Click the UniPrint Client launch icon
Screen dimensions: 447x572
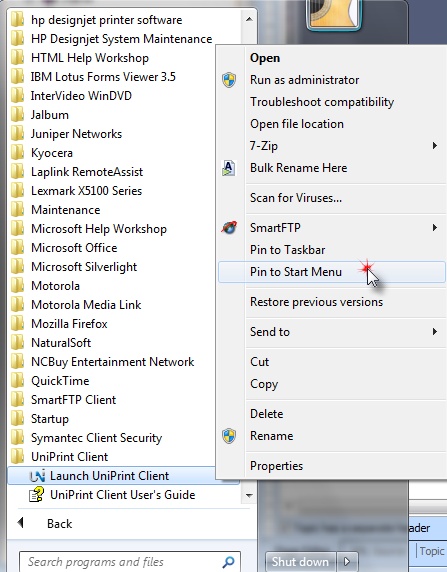[37, 476]
